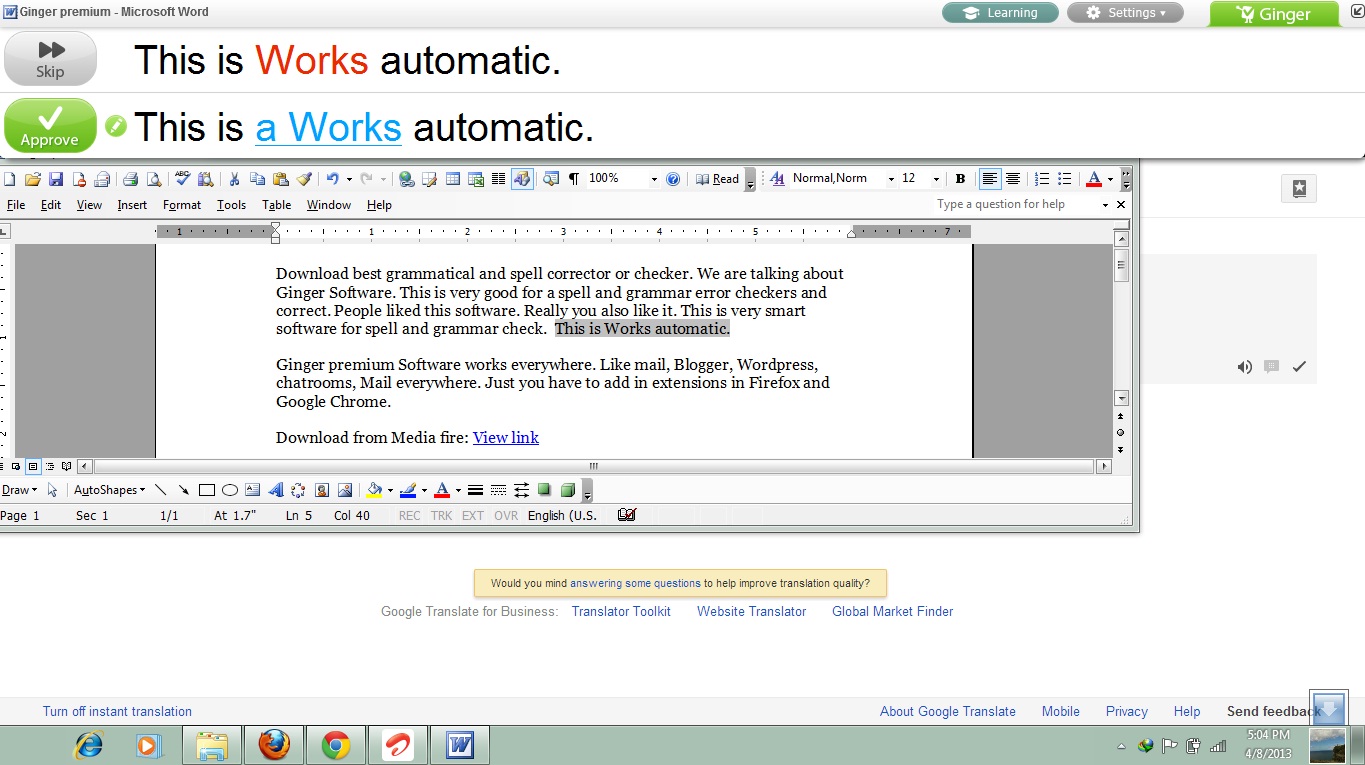Open the AutoShapes dropdown
The height and width of the screenshot is (765, 1365).
(x=109, y=490)
